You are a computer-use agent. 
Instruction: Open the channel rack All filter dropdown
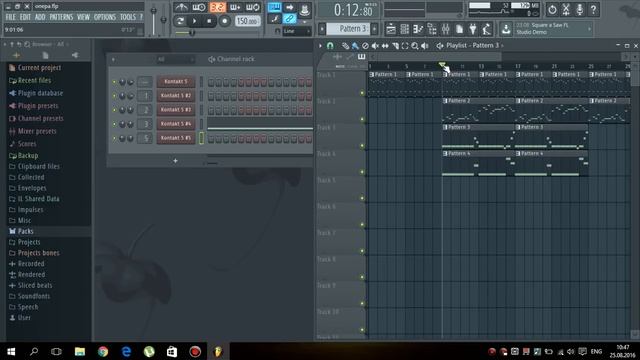pyautogui.click(x=175, y=59)
